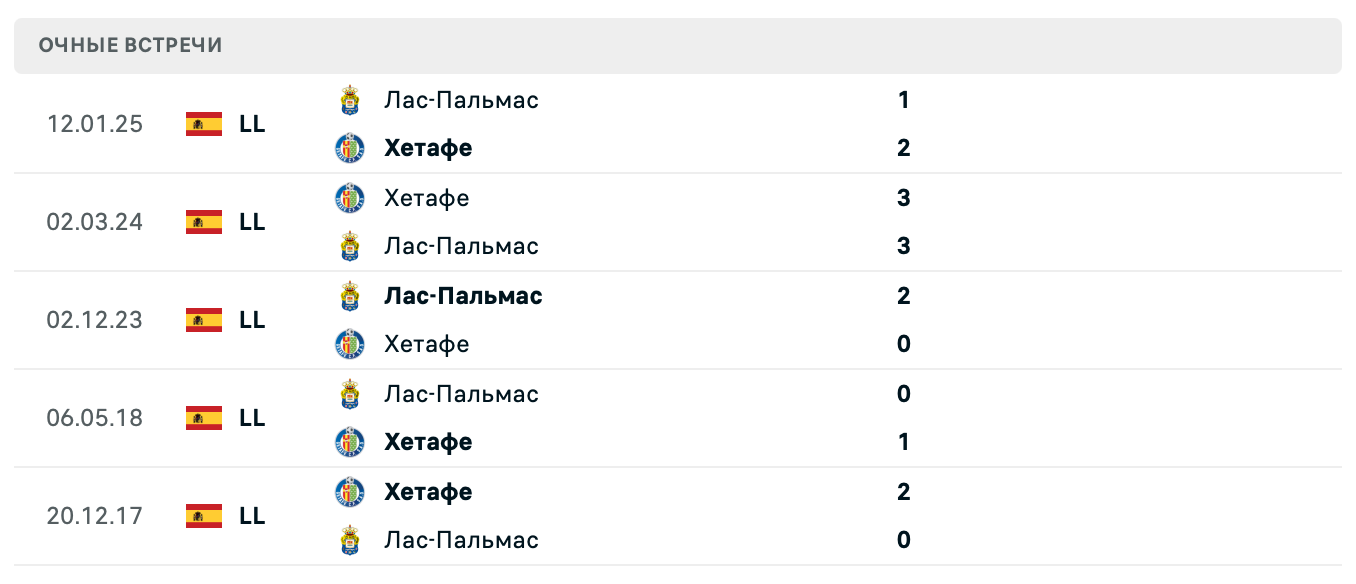Click the Лас-Пальмас badge in 20.12.17 row

click(x=349, y=540)
